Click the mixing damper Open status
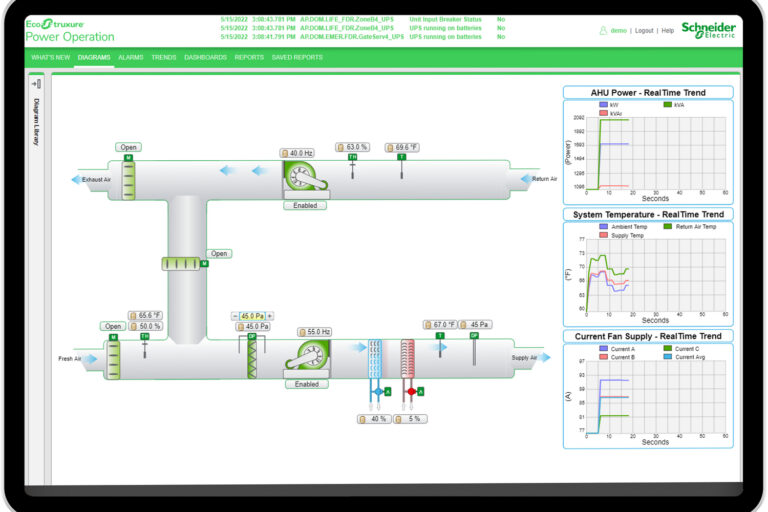The image size is (768, 512). (219, 254)
